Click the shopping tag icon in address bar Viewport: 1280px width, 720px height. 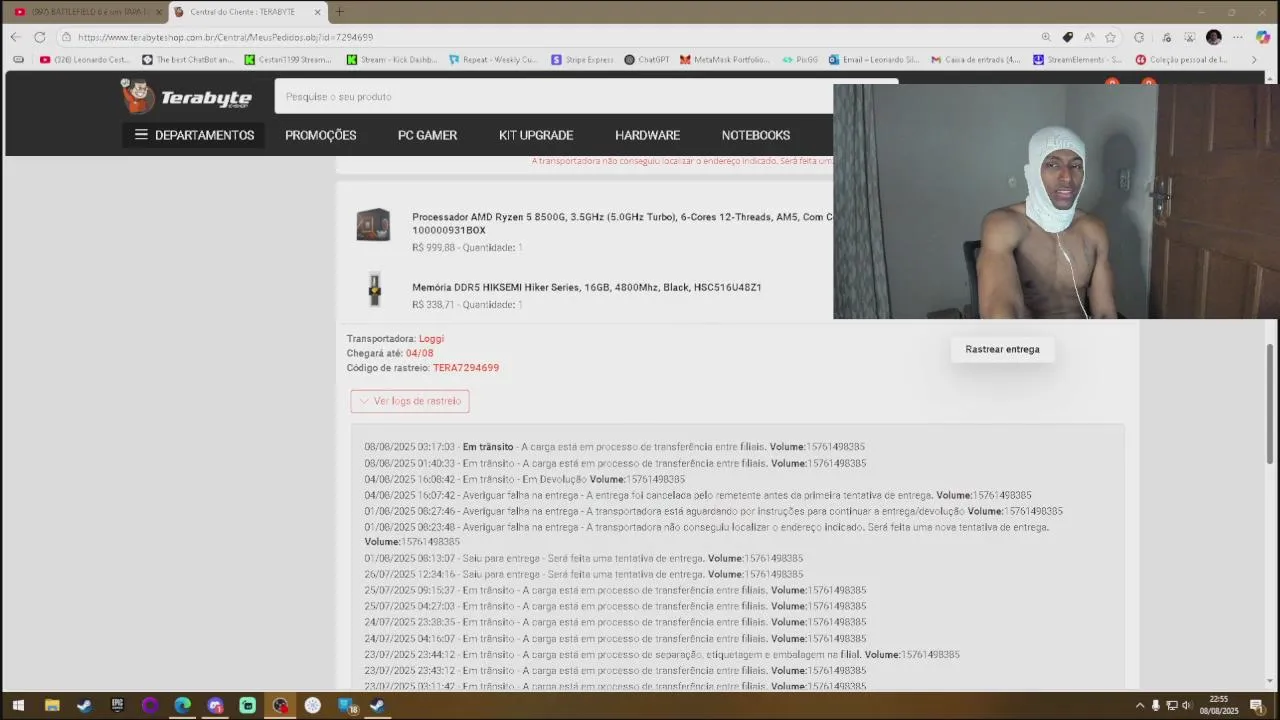(x=1068, y=37)
